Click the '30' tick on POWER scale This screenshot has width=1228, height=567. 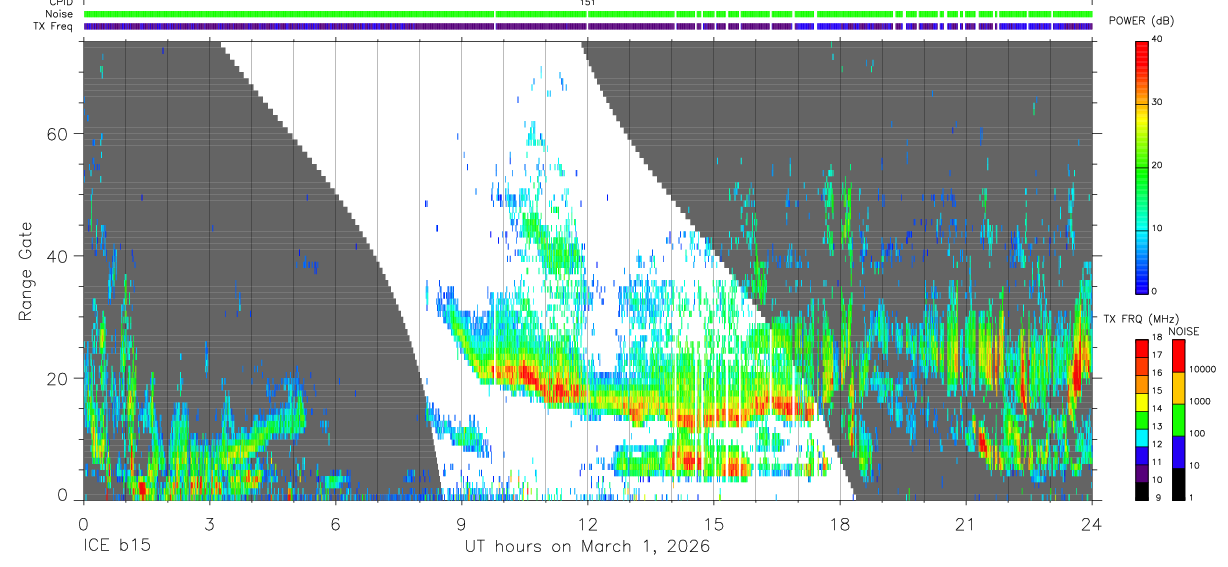(1159, 103)
